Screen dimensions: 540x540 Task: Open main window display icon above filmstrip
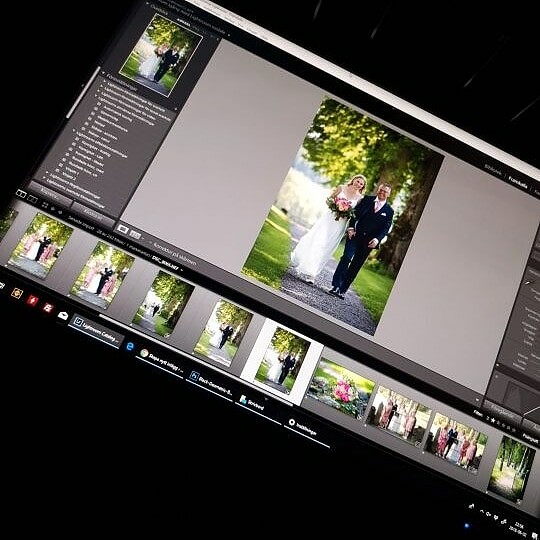point(21,194)
